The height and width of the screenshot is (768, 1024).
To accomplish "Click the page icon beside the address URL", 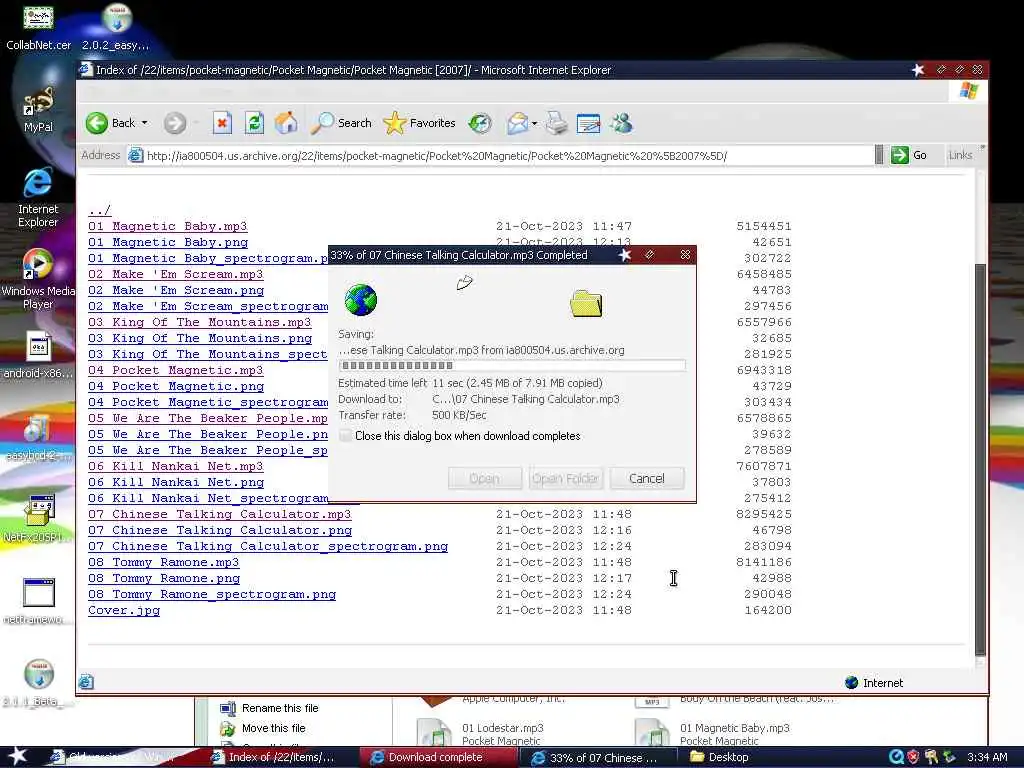I will [135, 155].
